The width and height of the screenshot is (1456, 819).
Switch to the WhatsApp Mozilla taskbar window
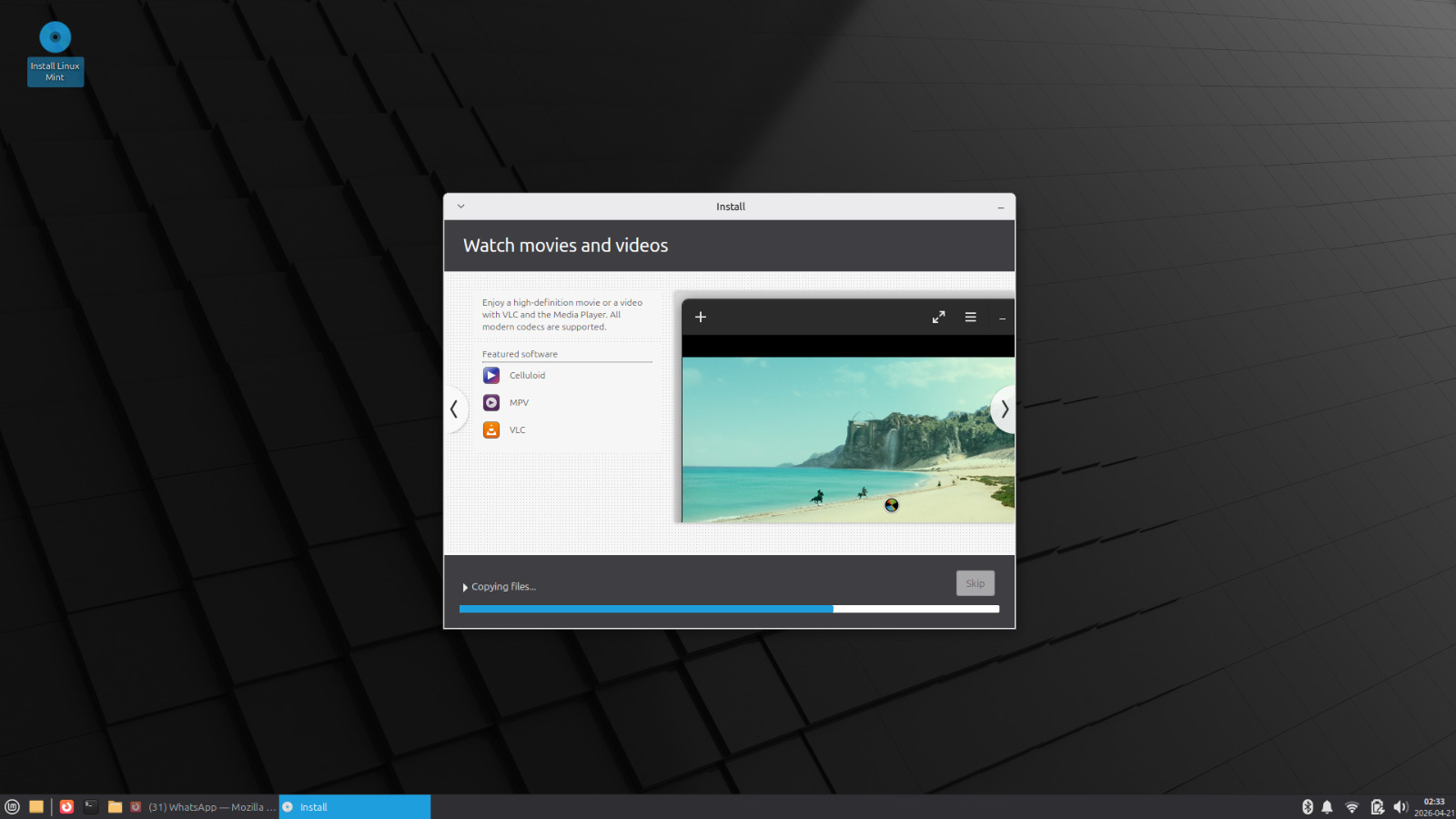point(204,807)
